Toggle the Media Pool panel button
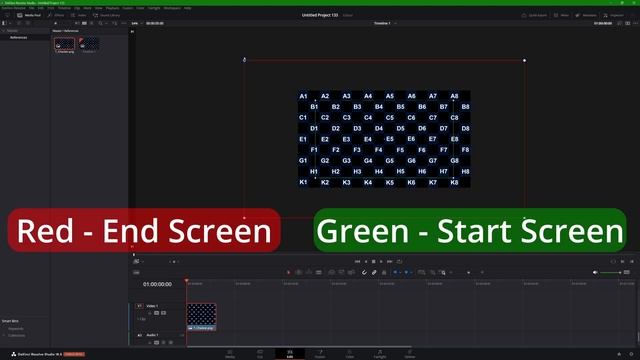This screenshot has height=360, width=640. 29,15
